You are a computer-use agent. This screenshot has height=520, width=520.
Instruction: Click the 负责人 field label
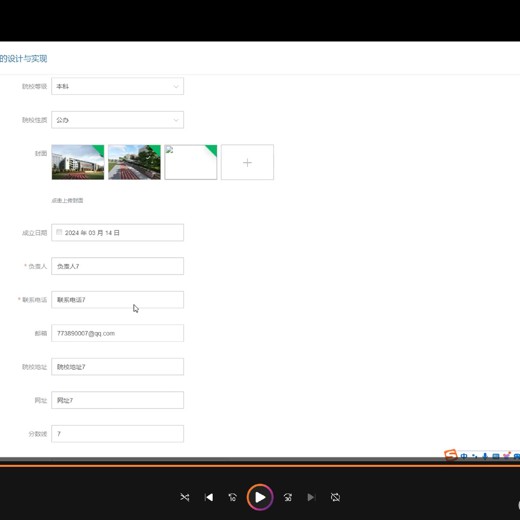pos(37,266)
